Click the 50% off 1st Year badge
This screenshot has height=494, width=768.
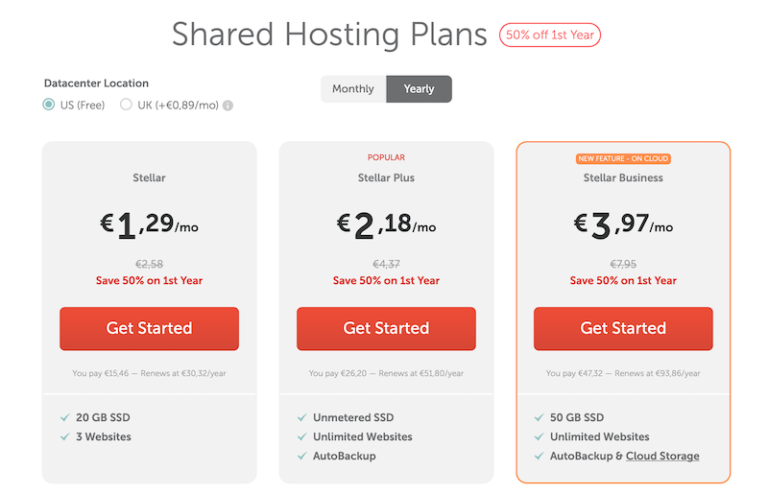coord(550,35)
